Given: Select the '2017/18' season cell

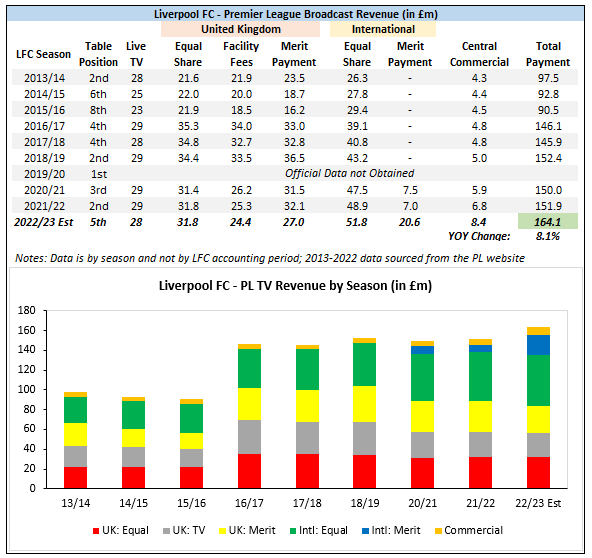Looking at the screenshot, I should (x=45, y=142).
